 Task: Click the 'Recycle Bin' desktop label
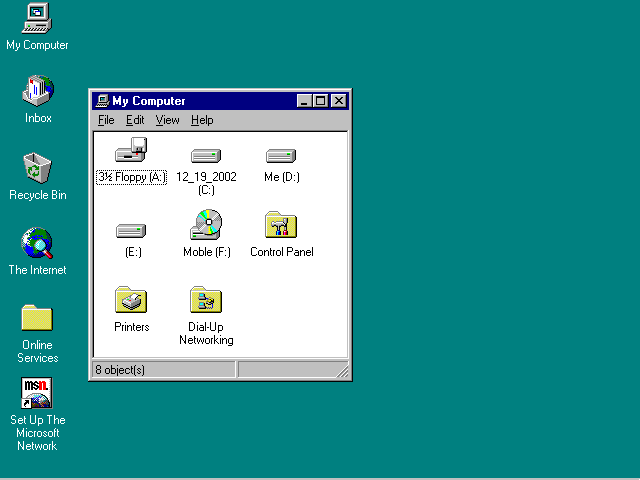[38, 195]
